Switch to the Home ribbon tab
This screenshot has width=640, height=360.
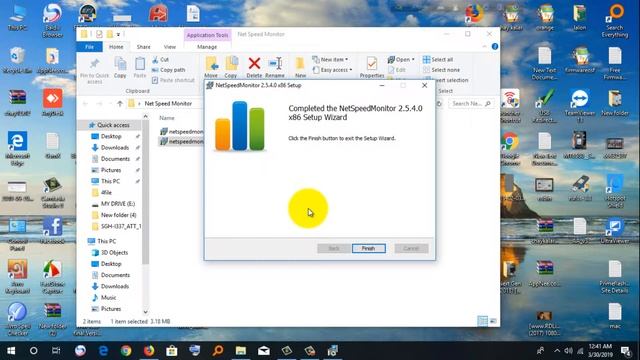[116, 47]
